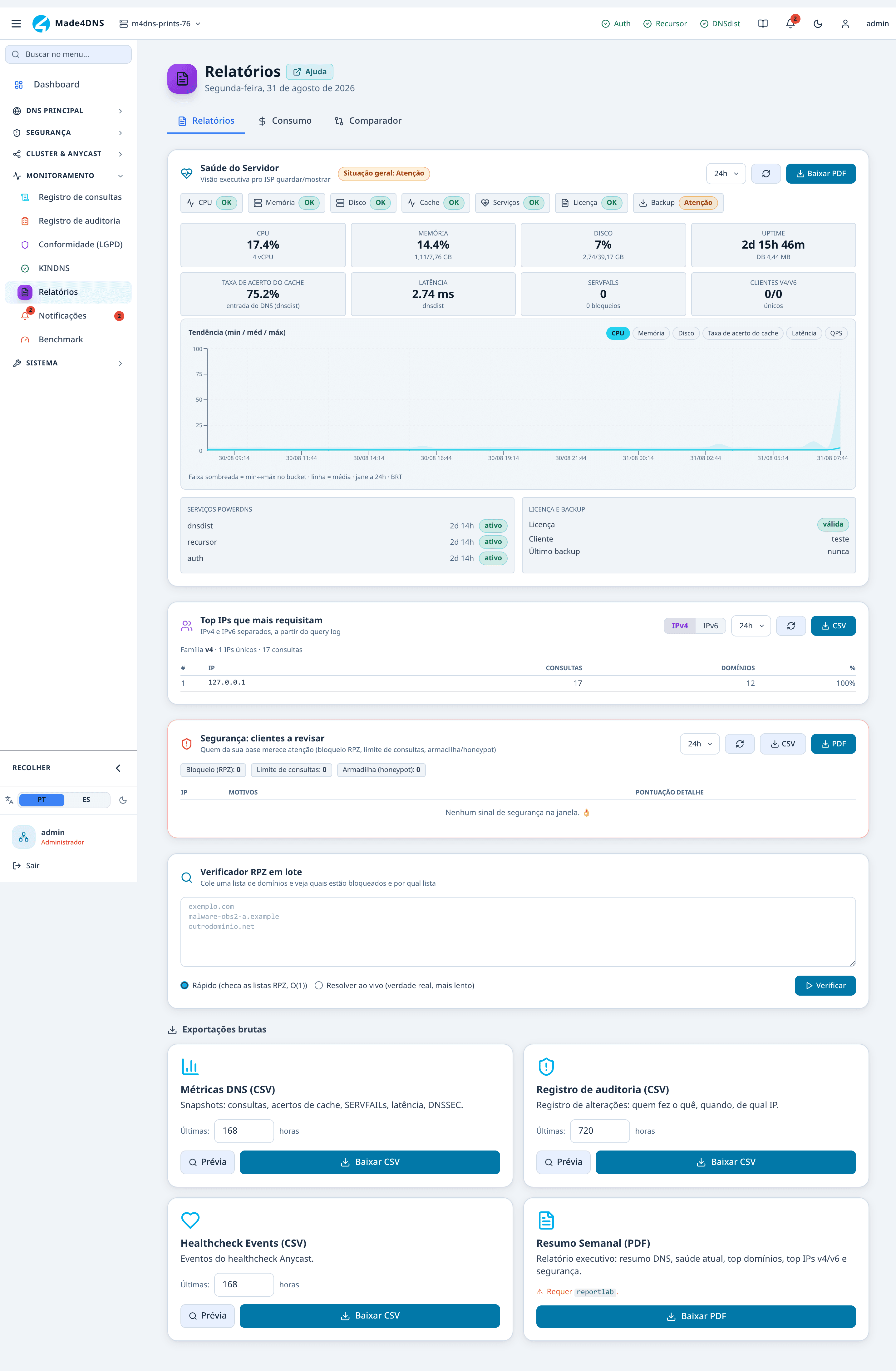
Task: Open the 24h dropdown in Segurança panel
Action: coord(700,744)
